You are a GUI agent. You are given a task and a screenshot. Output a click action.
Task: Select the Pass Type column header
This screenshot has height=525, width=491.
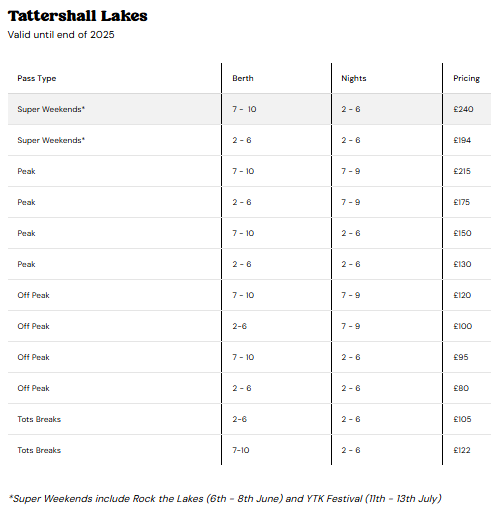[x=37, y=78]
